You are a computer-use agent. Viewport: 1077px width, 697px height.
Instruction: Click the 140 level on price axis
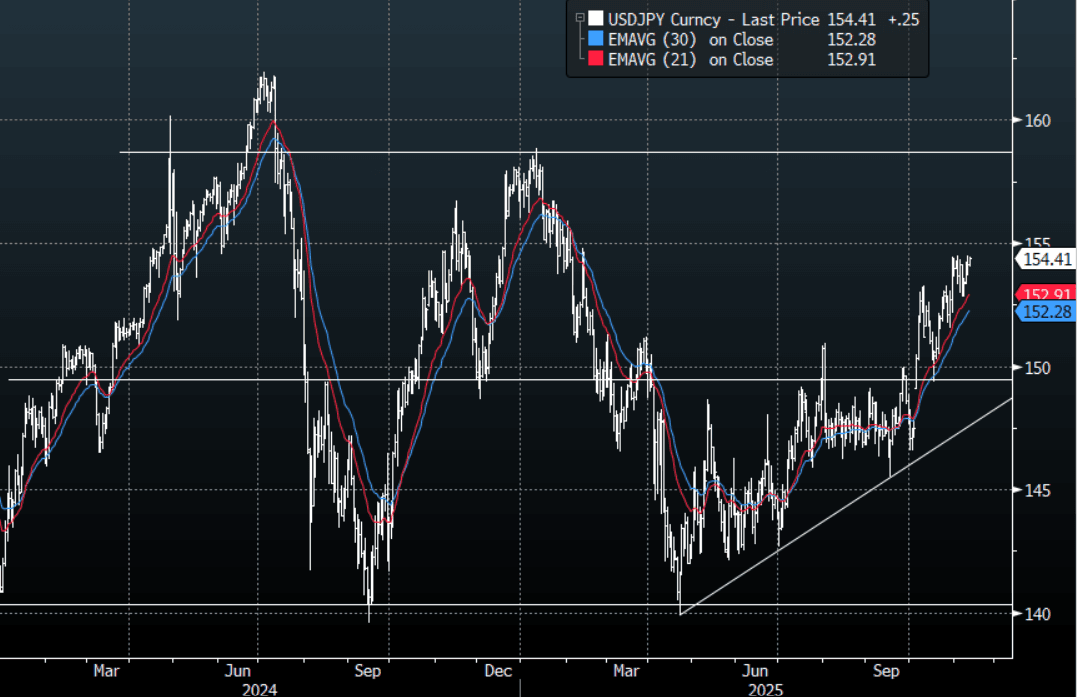point(1036,613)
